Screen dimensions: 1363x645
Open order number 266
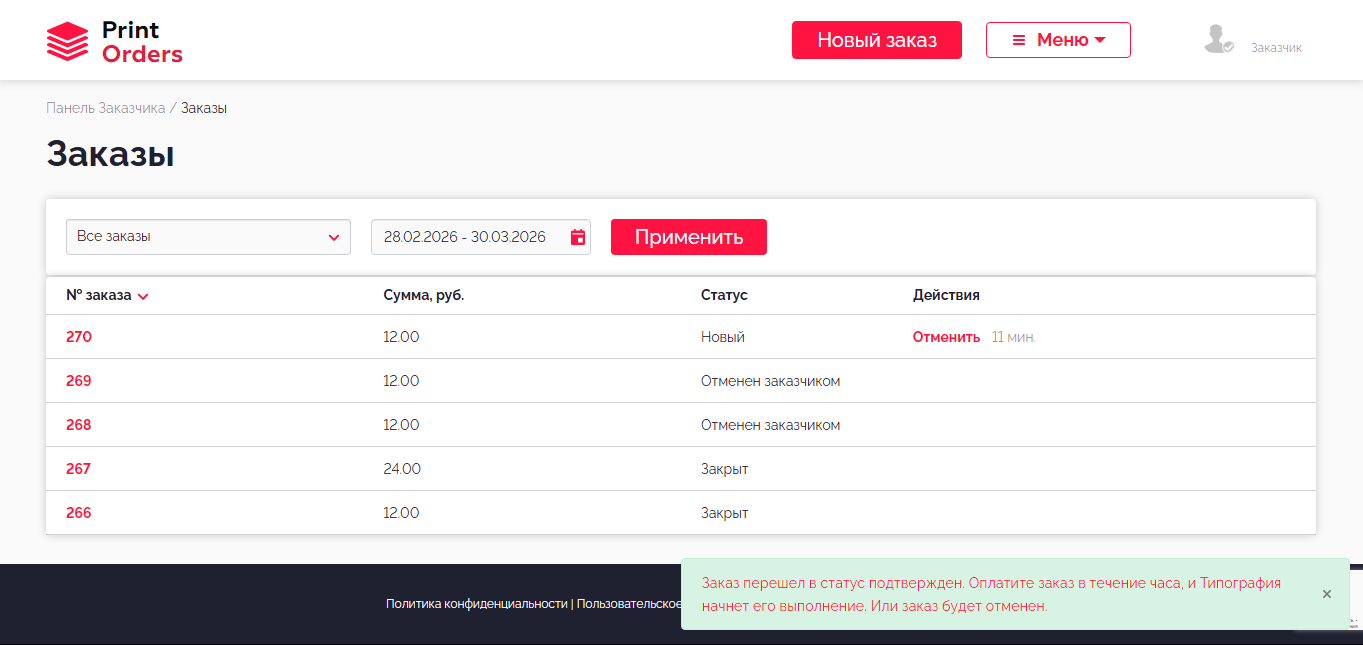pos(79,513)
